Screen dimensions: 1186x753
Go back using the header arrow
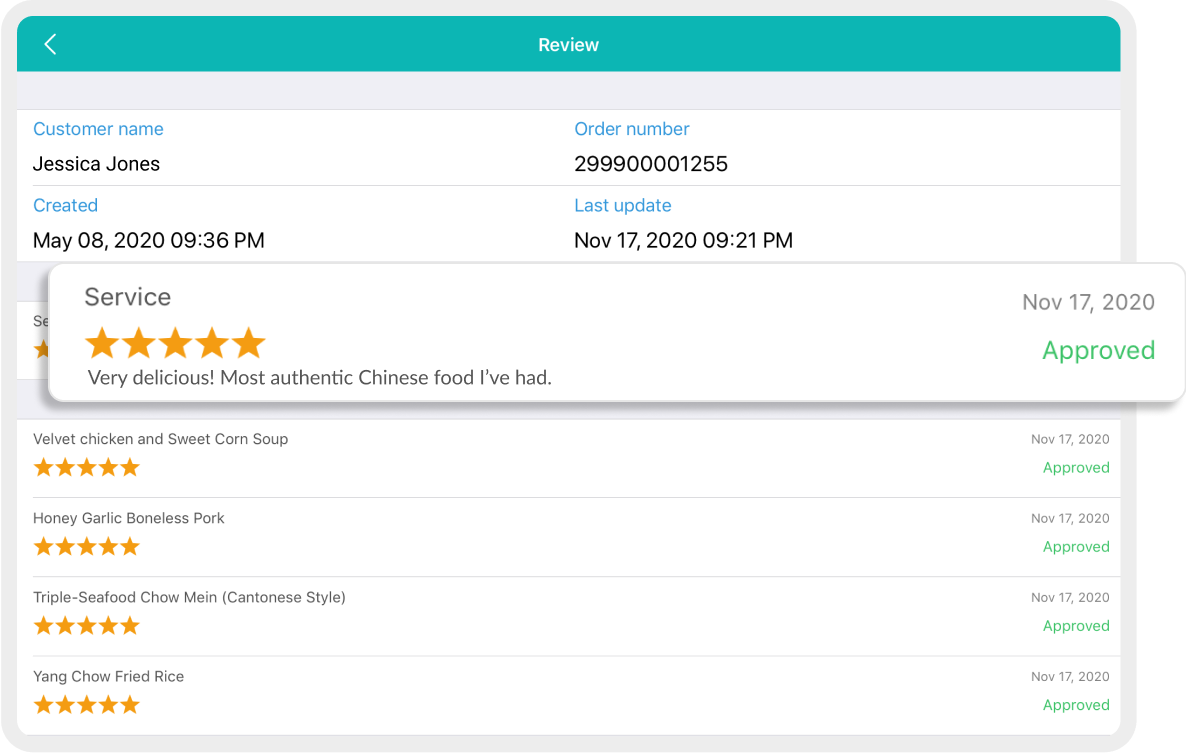coord(51,45)
